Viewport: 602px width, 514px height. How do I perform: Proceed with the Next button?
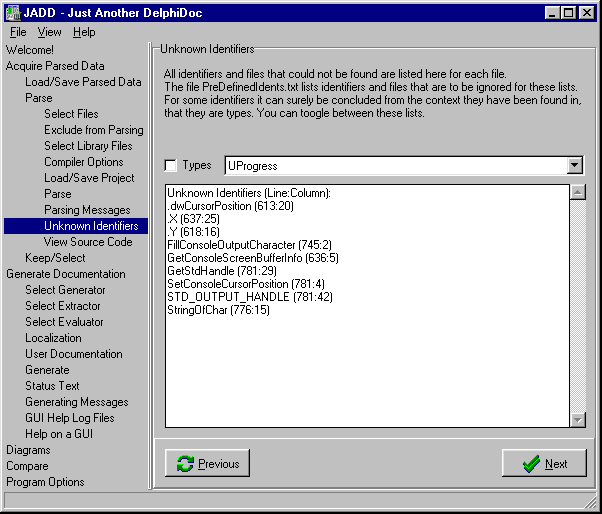click(544, 463)
